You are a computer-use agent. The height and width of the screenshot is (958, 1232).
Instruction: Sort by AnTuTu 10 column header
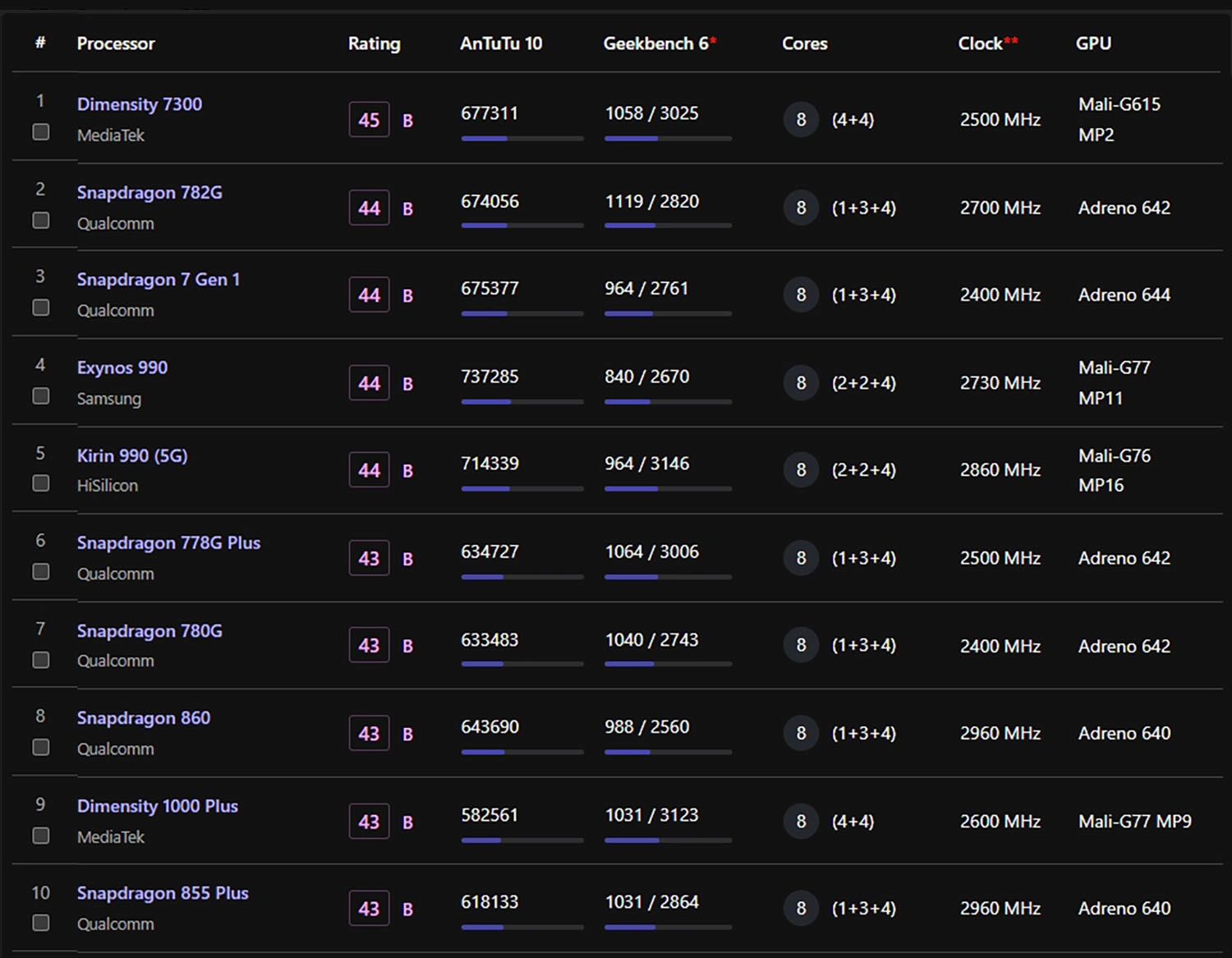501,44
